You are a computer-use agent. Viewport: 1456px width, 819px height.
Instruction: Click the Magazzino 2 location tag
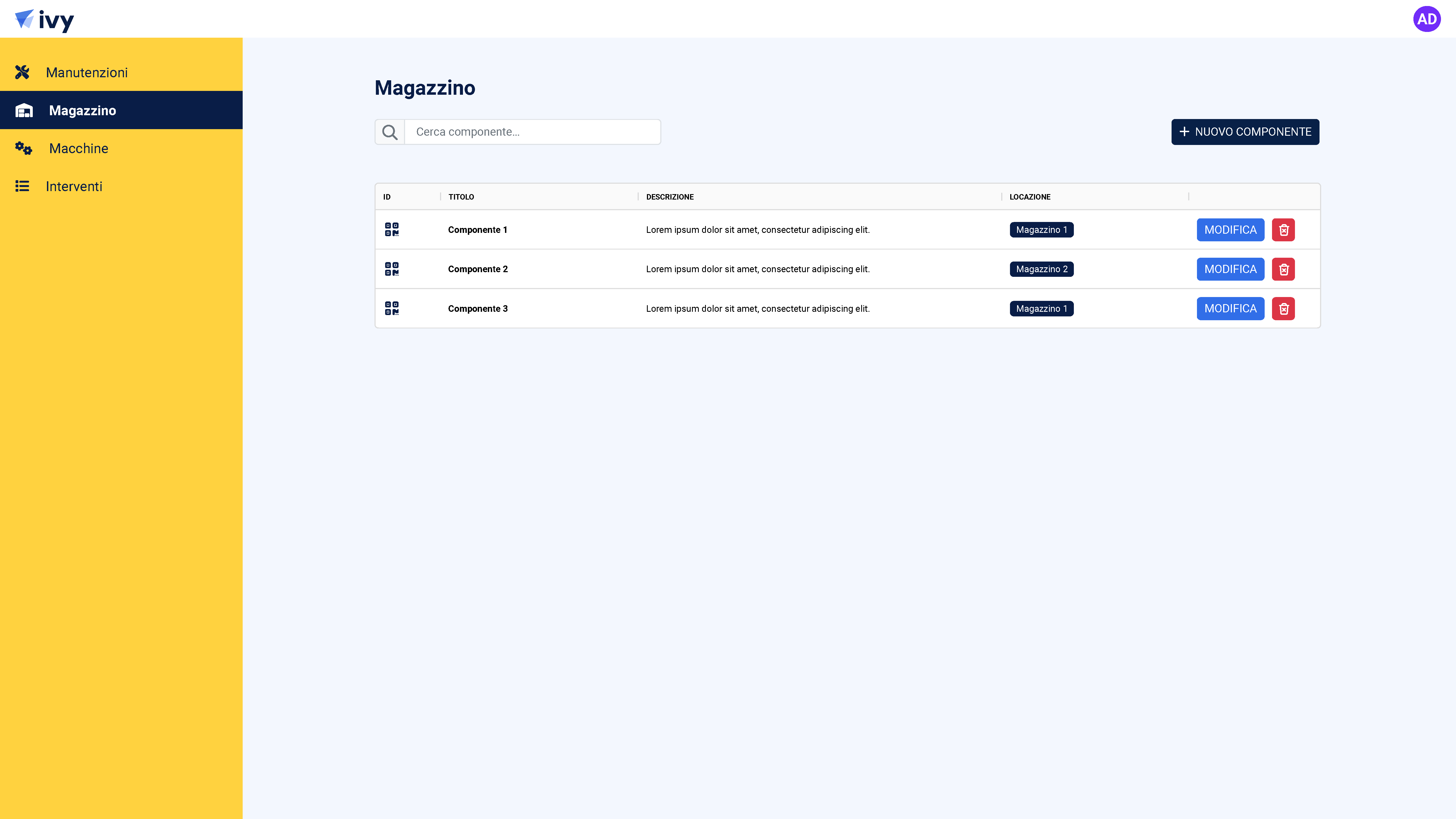pos(1042,269)
